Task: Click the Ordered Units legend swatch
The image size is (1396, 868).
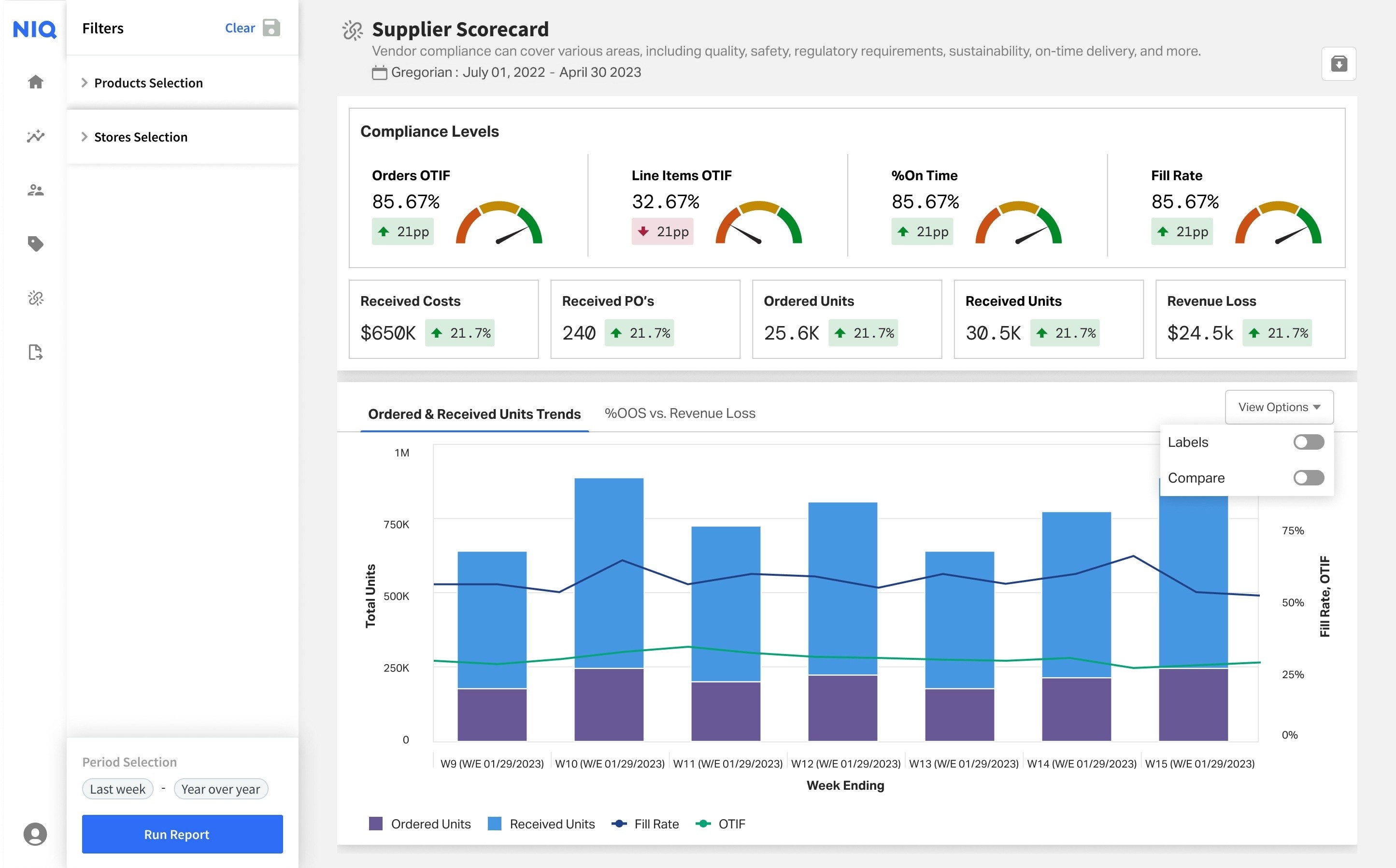Action: pos(375,824)
